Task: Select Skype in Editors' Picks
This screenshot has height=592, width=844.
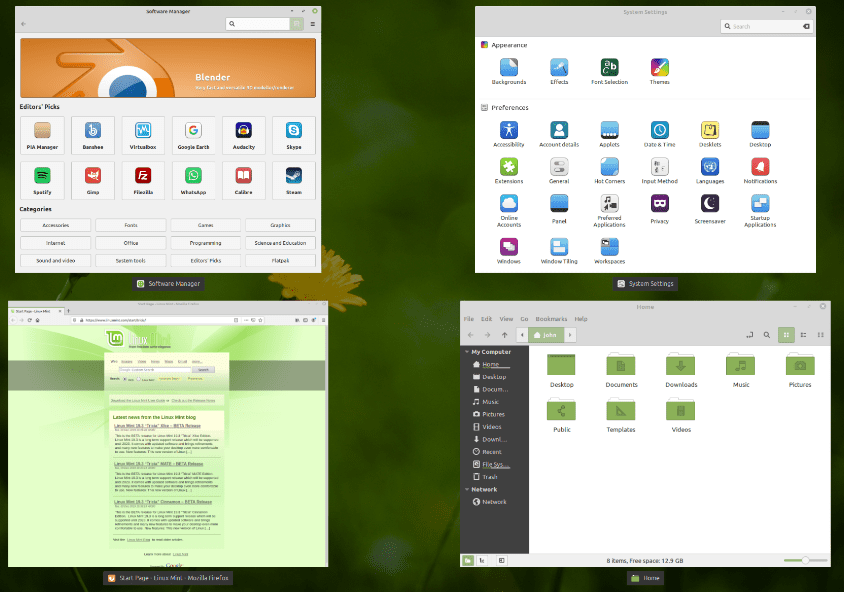Action: pos(294,135)
